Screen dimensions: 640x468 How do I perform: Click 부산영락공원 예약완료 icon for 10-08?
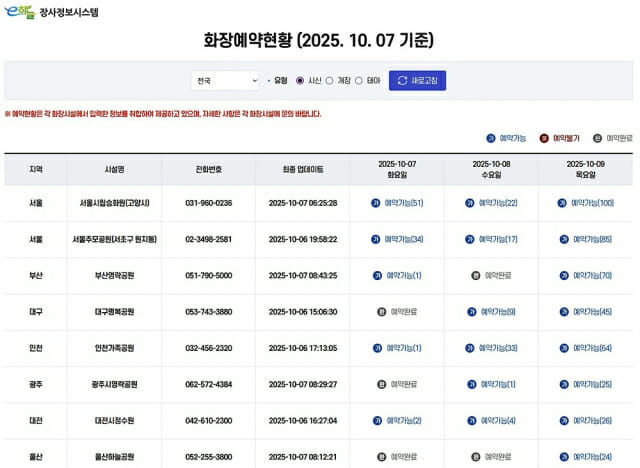point(475,275)
